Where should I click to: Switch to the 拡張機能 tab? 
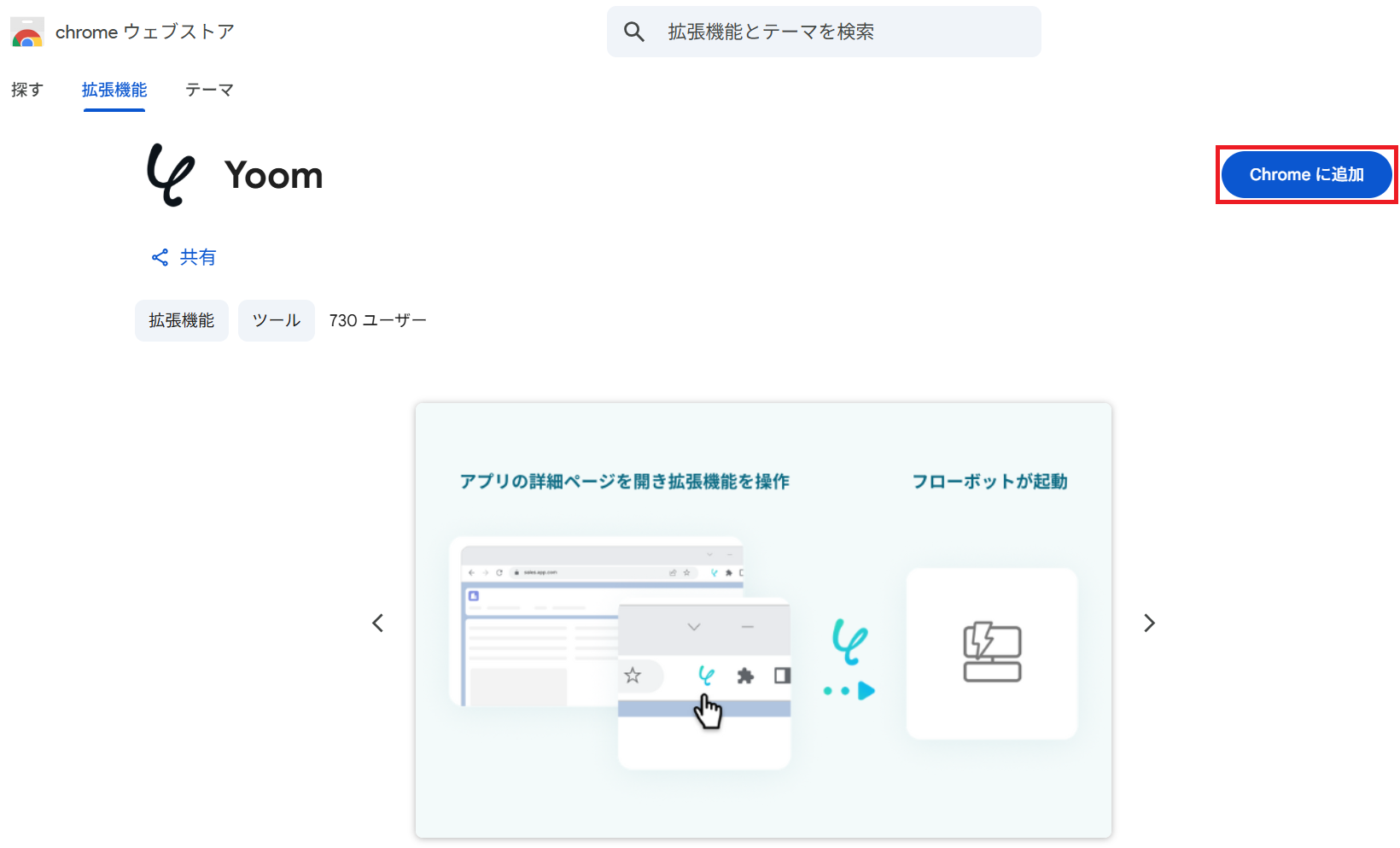tap(114, 90)
